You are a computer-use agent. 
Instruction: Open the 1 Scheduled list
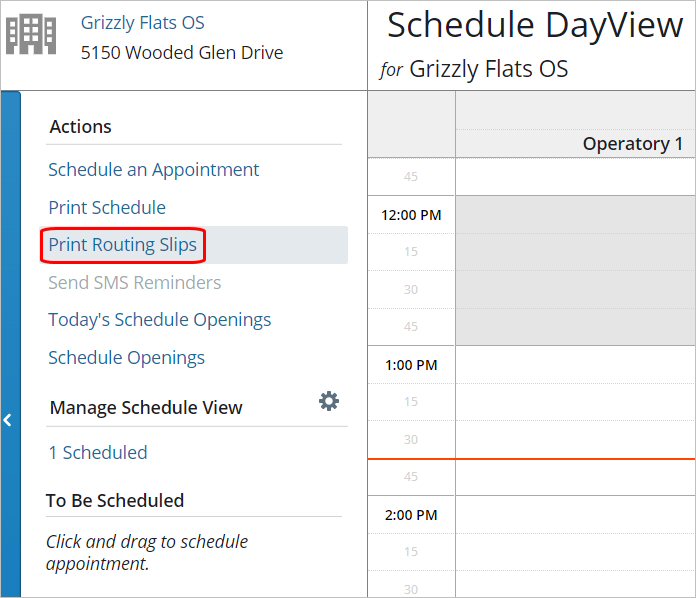point(98,453)
